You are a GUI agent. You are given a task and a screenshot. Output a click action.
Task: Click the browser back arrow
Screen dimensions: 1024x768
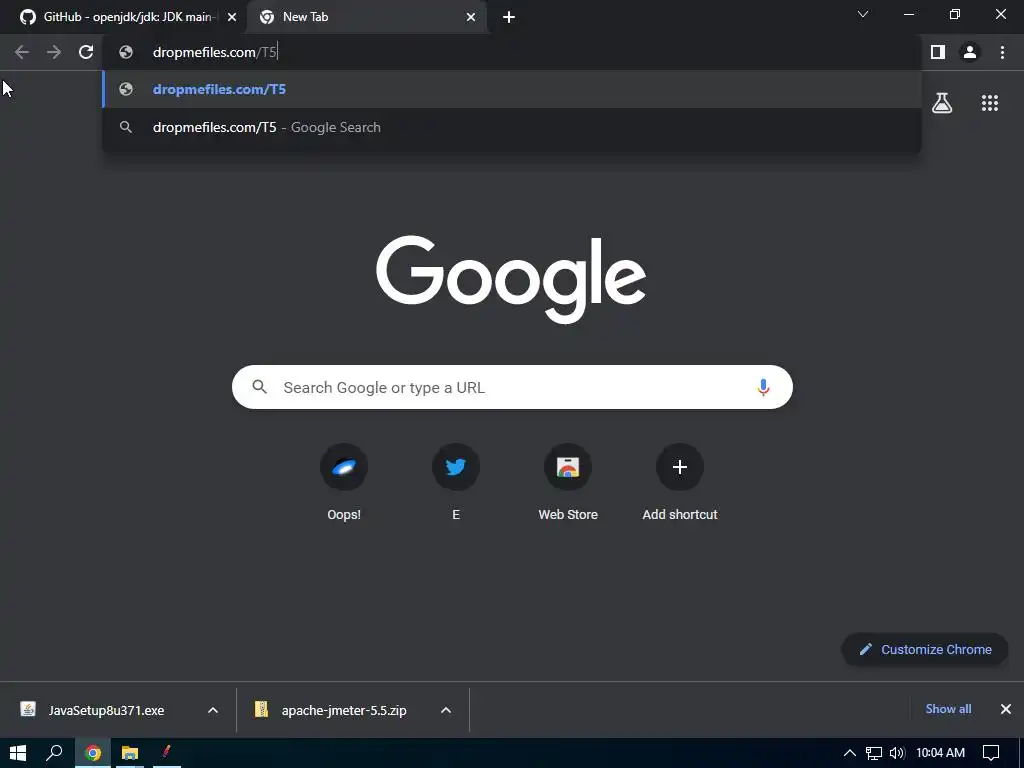tap(22, 52)
